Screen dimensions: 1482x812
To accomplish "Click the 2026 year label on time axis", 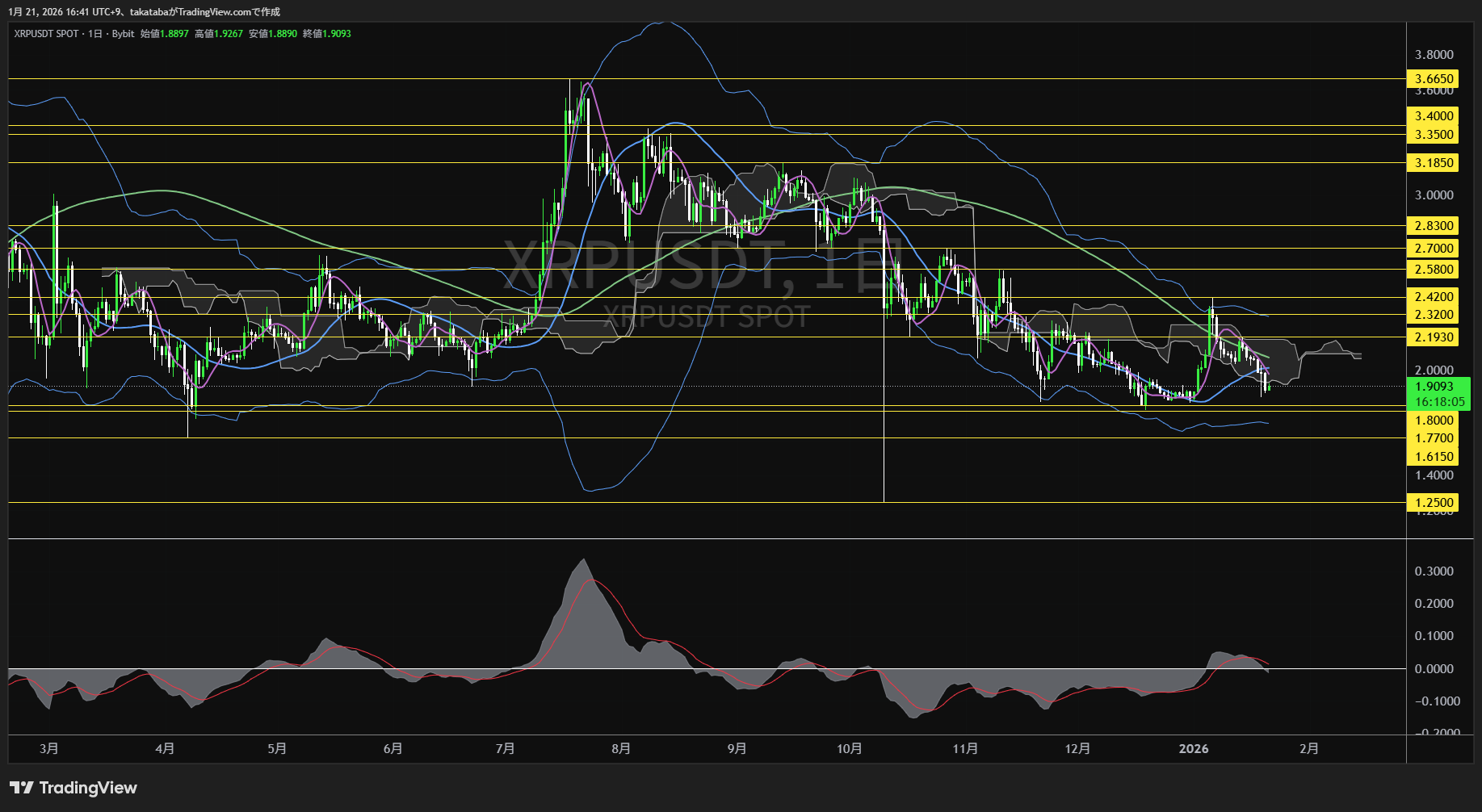I will point(1194,749).
